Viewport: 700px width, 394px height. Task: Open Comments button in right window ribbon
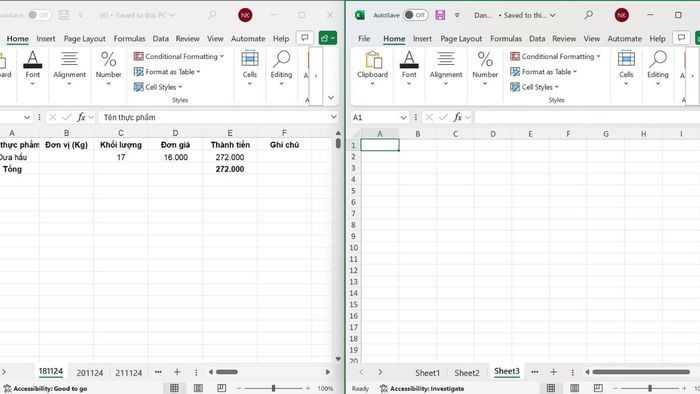coord(681,38)
